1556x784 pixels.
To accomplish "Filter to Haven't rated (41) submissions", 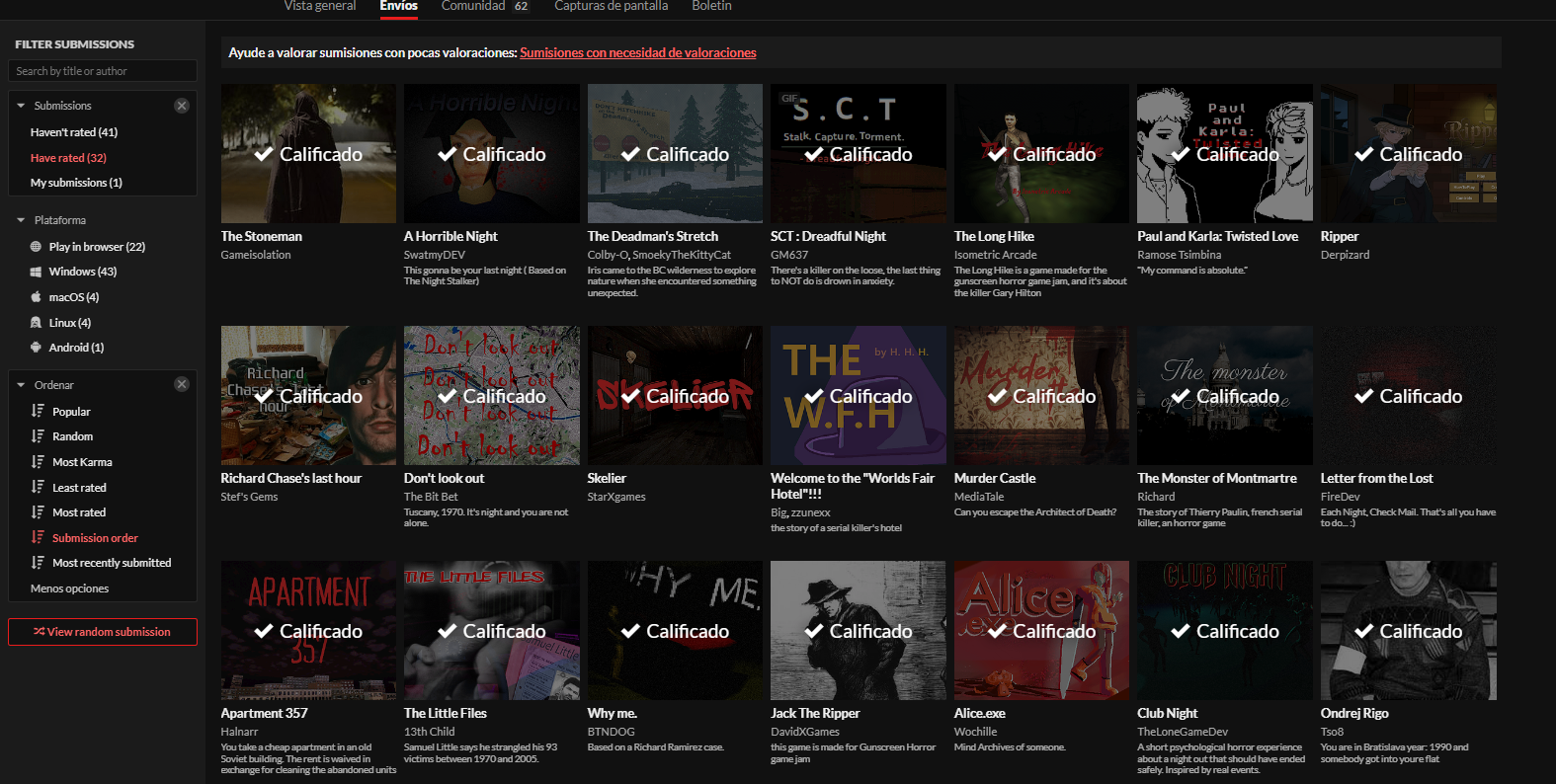I will pos(74,132).
